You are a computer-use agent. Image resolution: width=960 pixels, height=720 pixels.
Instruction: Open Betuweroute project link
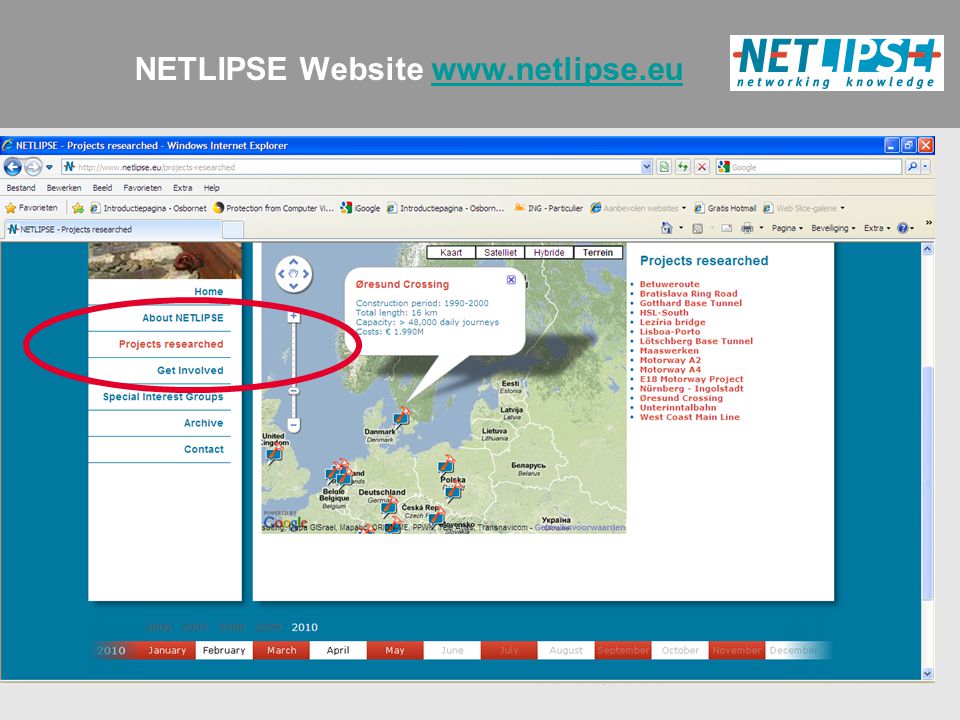point(669,284)
